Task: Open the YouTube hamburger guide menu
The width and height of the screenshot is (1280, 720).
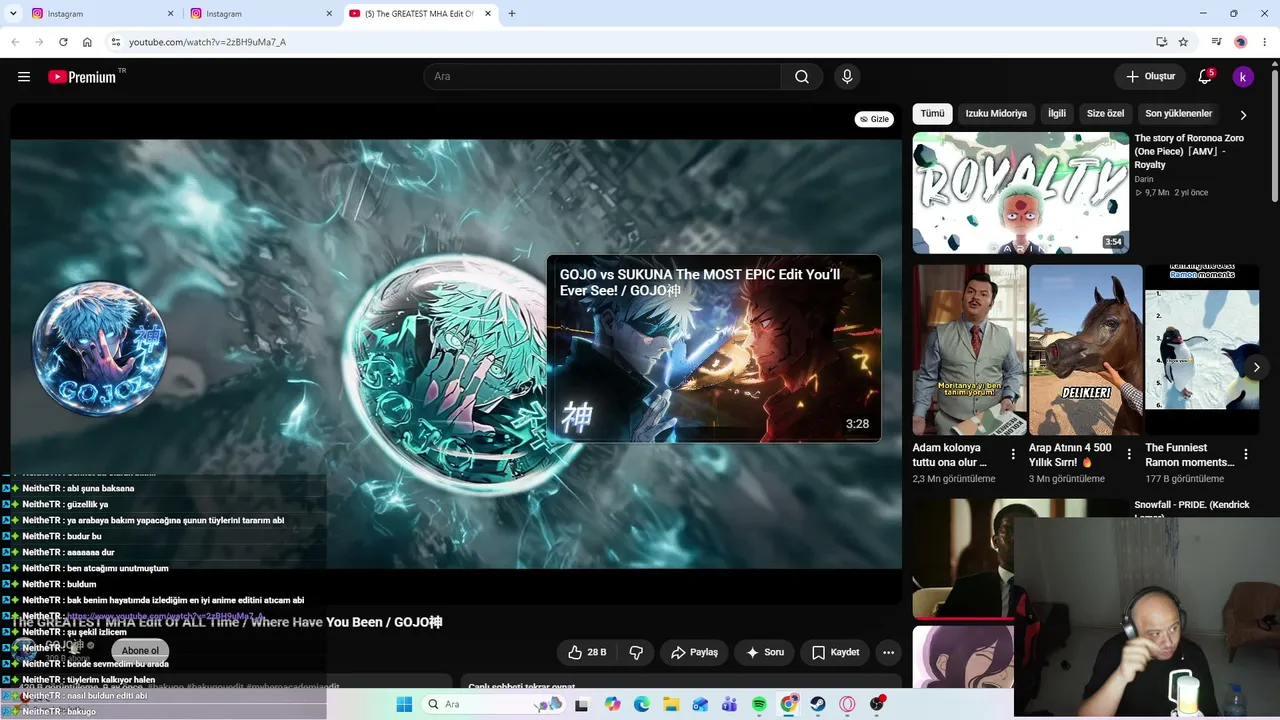Action: tap(24, 77)
